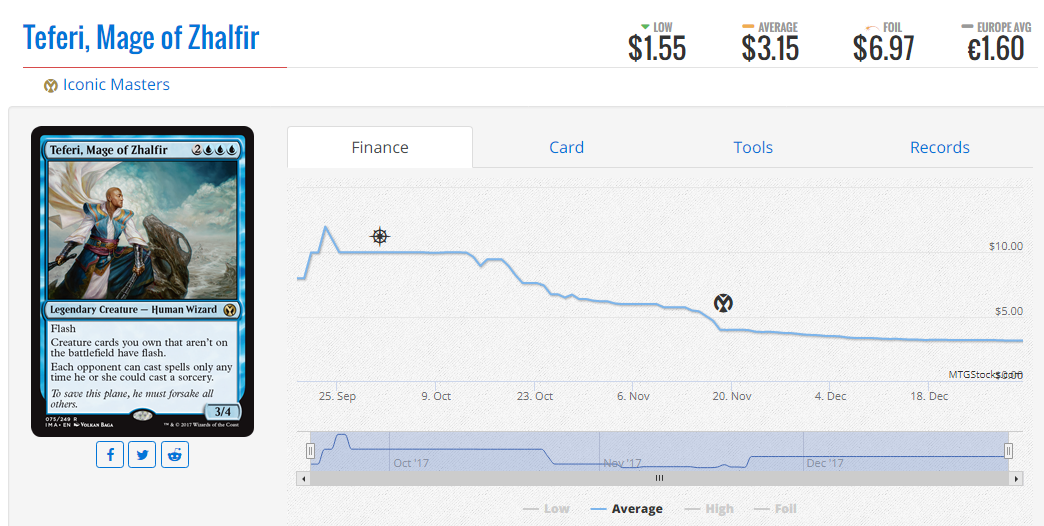Toggle the Foil price series legend
The image size is (1044, 526).
pyautogui.click(x=775, y=509)
